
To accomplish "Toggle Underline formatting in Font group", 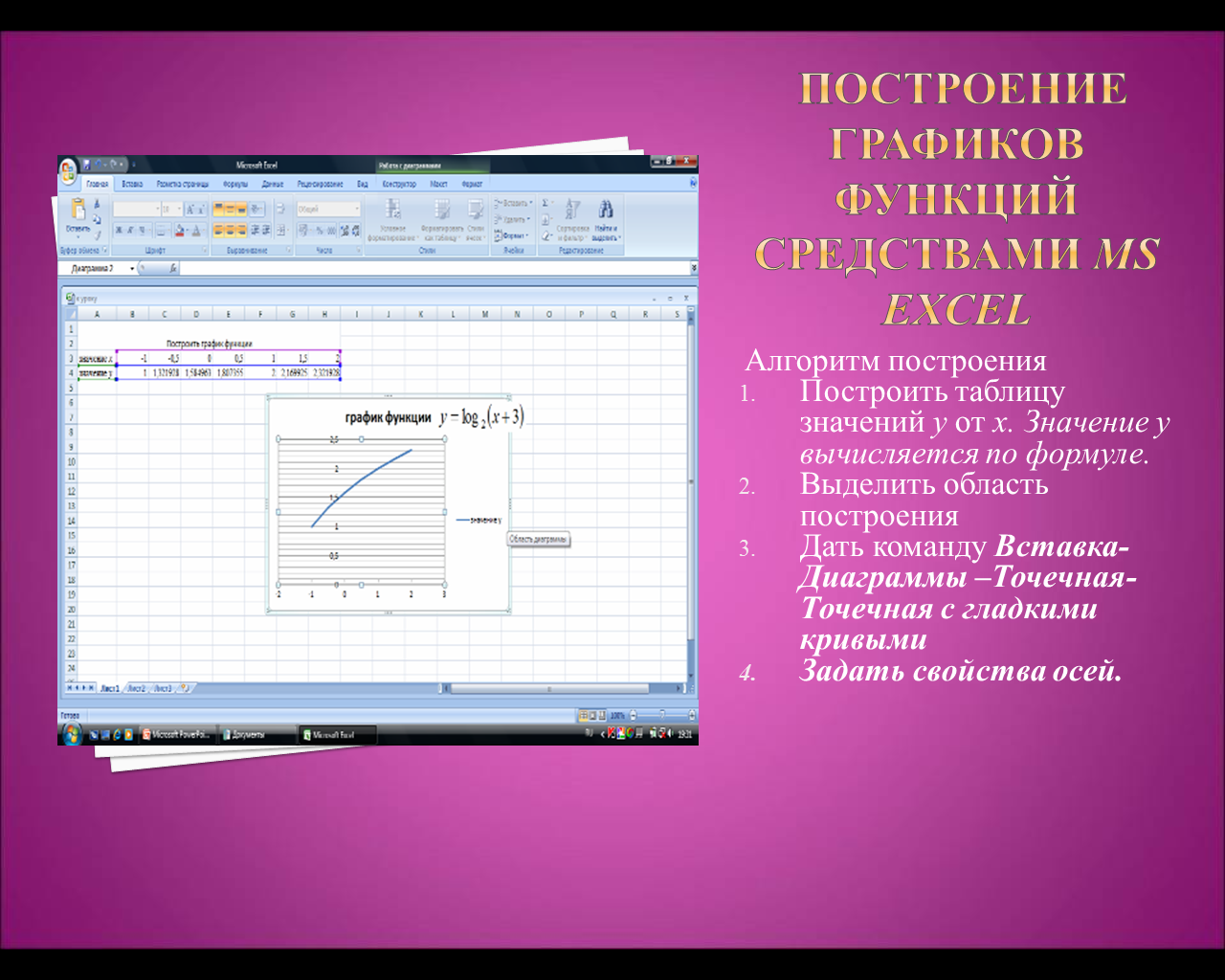I will [x=142, y=231].
